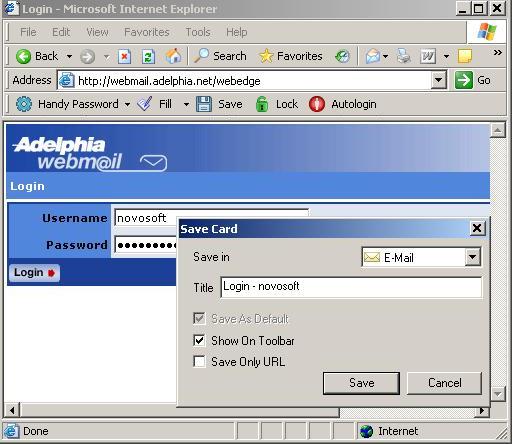Open the Fill dropdown arrow

(186, 104)
